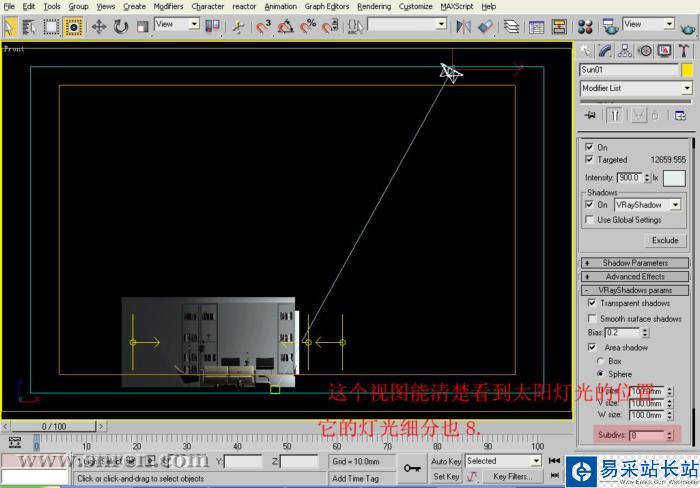700x488 pixels.
Task: Click the light color swatch next to Intensity
Action: (674, 178)
